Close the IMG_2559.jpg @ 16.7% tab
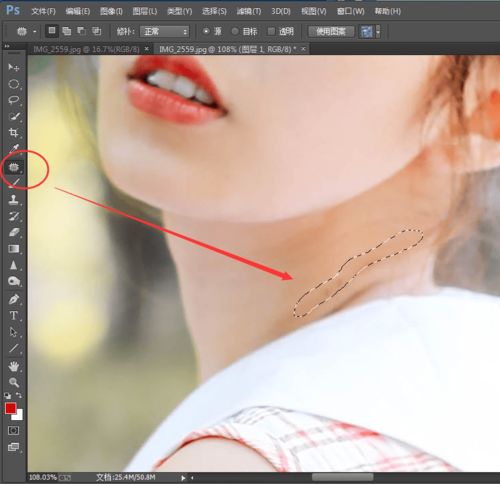The width and height of the screenshot is (500, 484). 147,49
